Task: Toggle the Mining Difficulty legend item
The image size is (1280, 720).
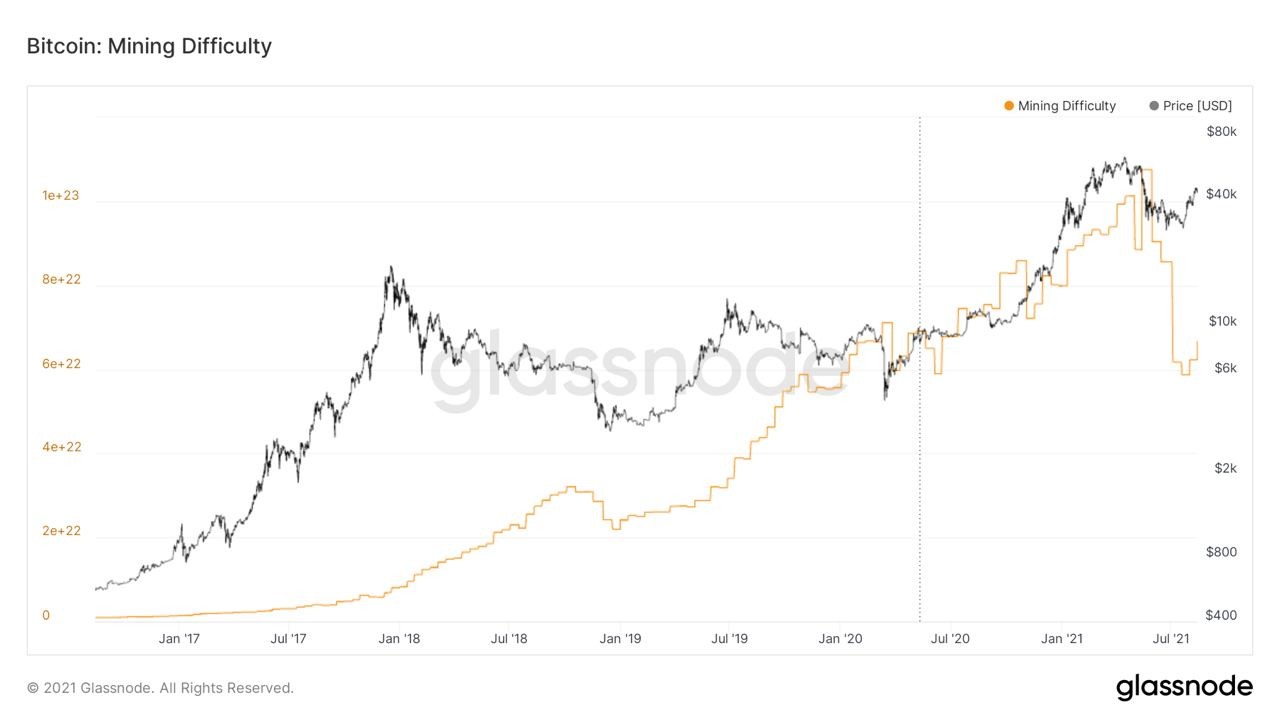Action: coord(1060,106)
